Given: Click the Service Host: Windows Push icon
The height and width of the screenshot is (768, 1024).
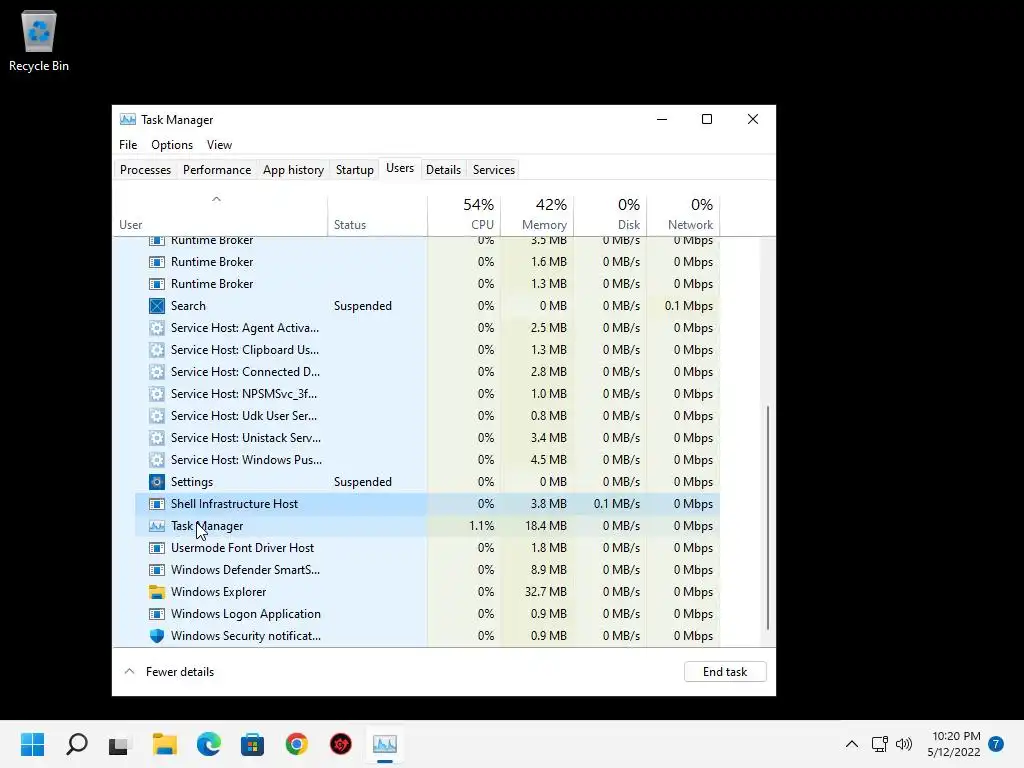Looking at the screenshot, I should pyautogui.click(x=157, y=460).
